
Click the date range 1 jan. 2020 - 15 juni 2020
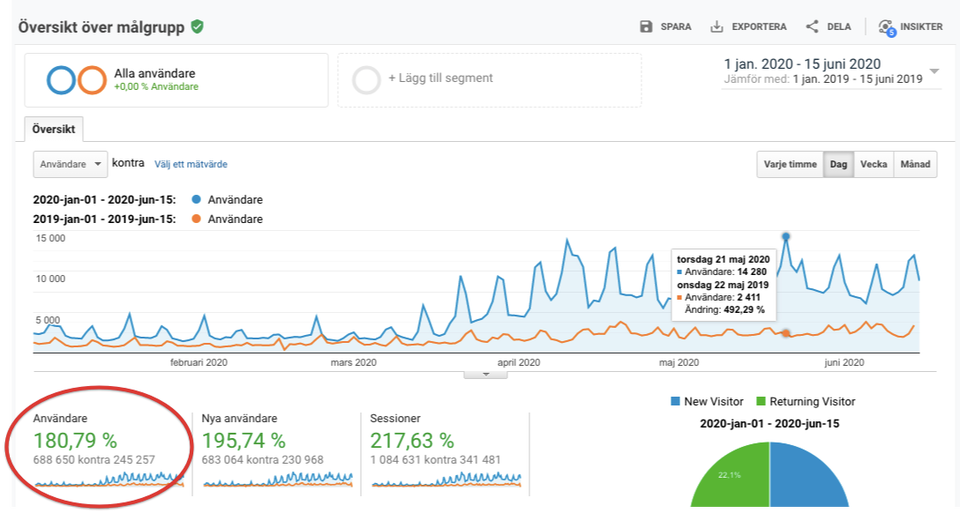802,64
